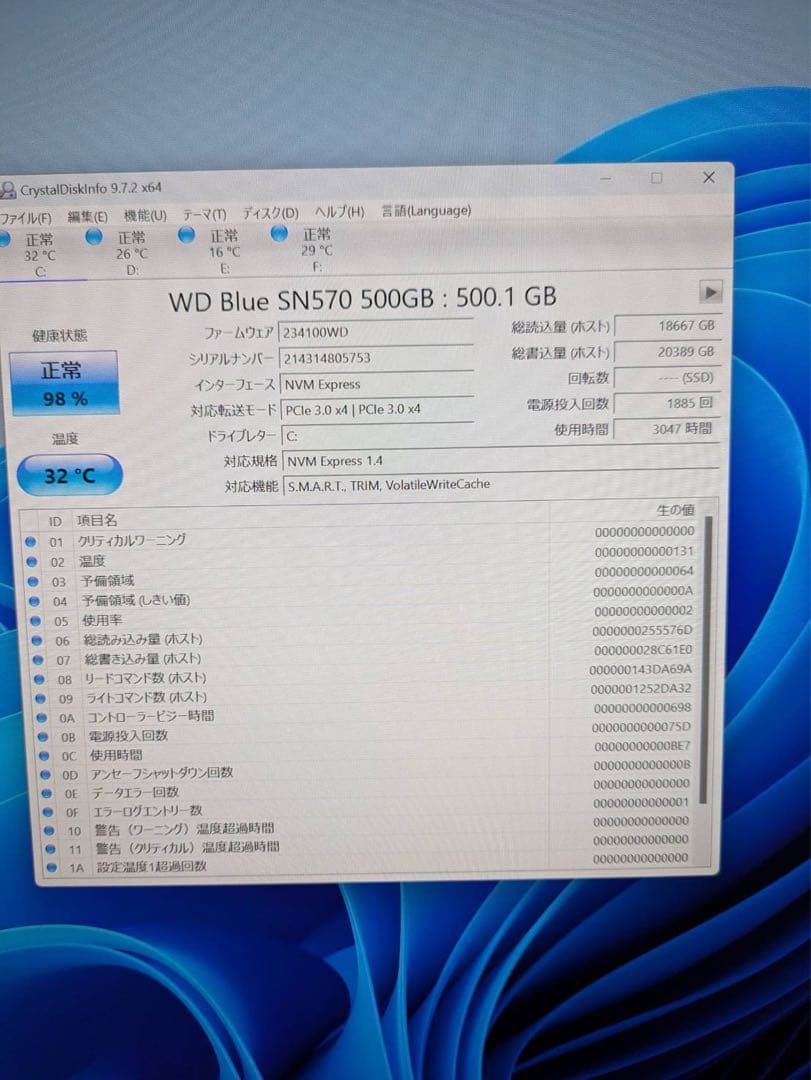Click the 生の値 column header
The image size is (811, 1080).
point(675,510)
